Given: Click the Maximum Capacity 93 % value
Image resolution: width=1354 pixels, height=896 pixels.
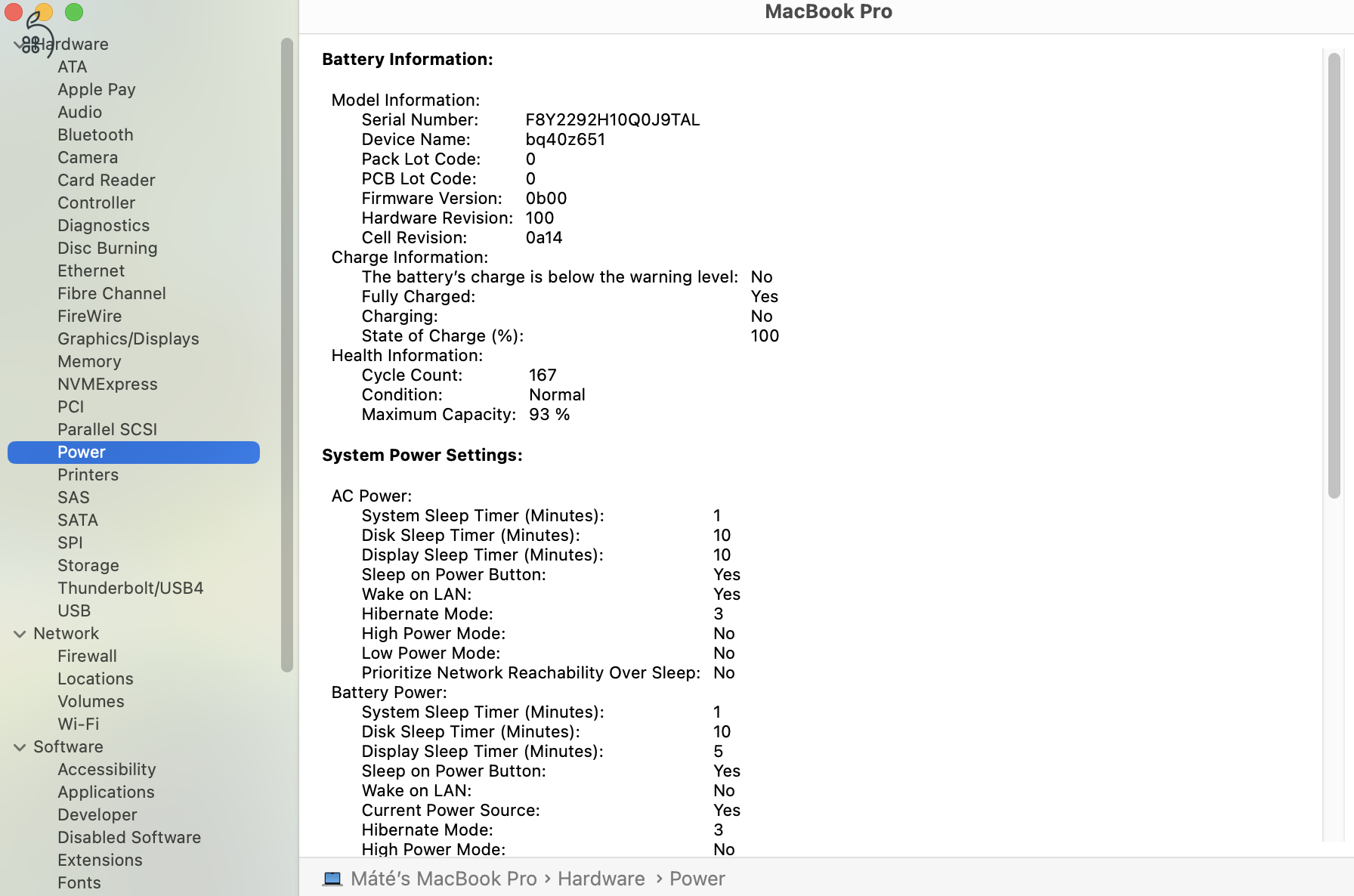Looking at the screenshot, I should point(549,415).
